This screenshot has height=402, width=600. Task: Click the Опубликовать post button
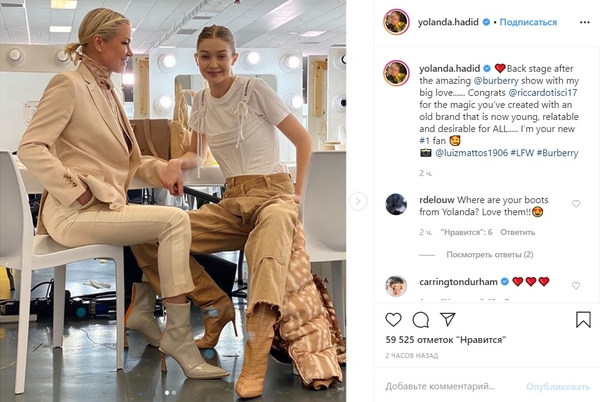[x=558, y=387]
